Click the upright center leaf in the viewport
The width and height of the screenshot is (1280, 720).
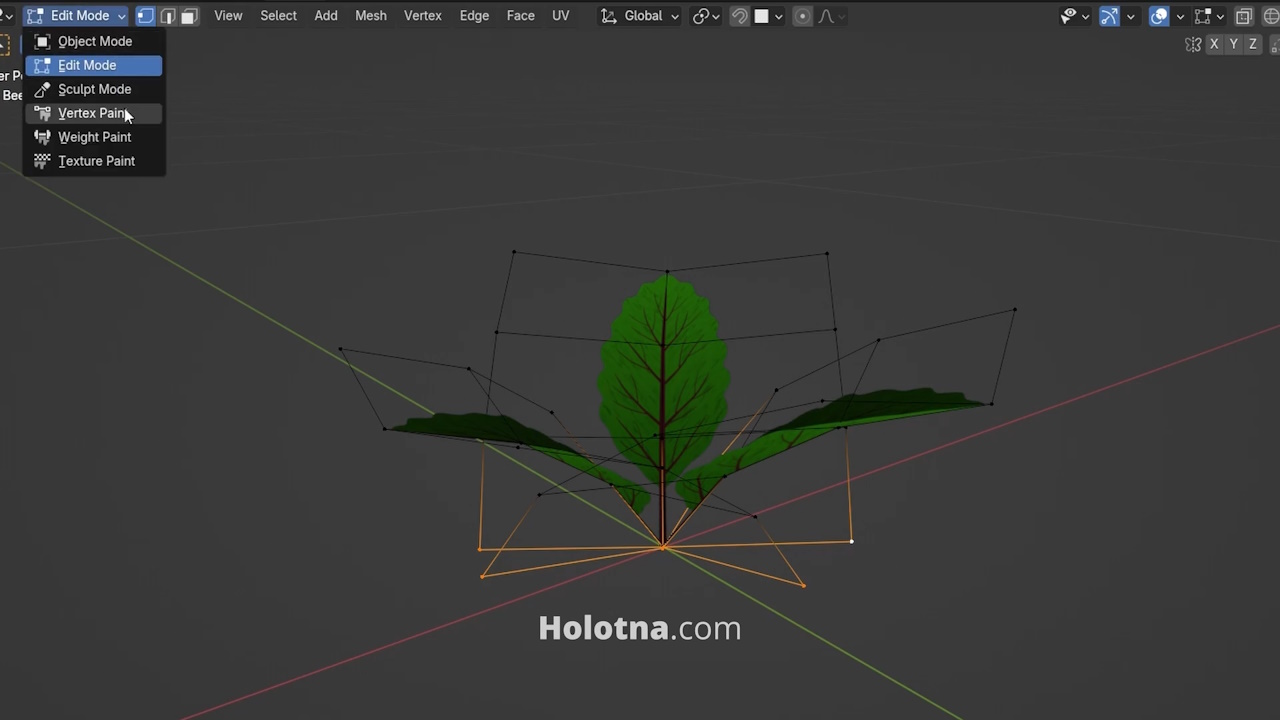pos(664,375)
